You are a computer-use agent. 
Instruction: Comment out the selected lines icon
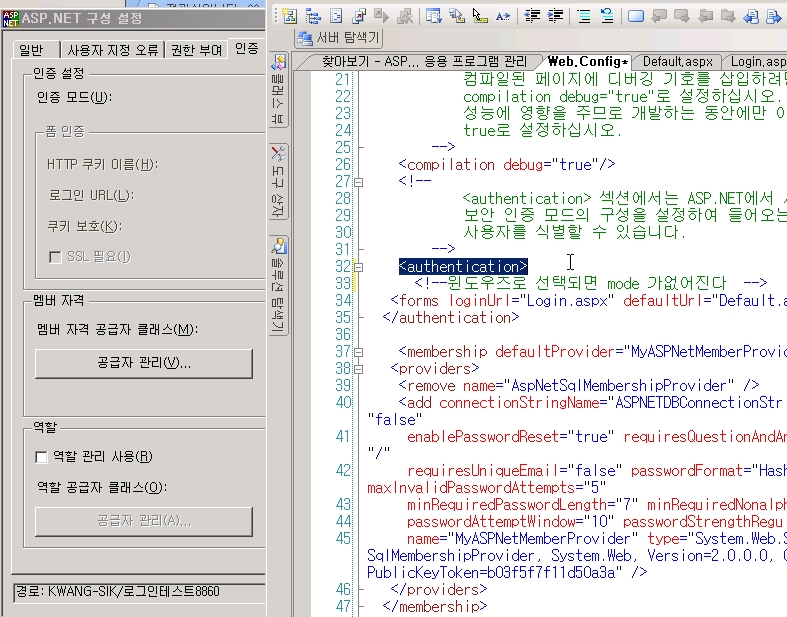click(584, 16)
